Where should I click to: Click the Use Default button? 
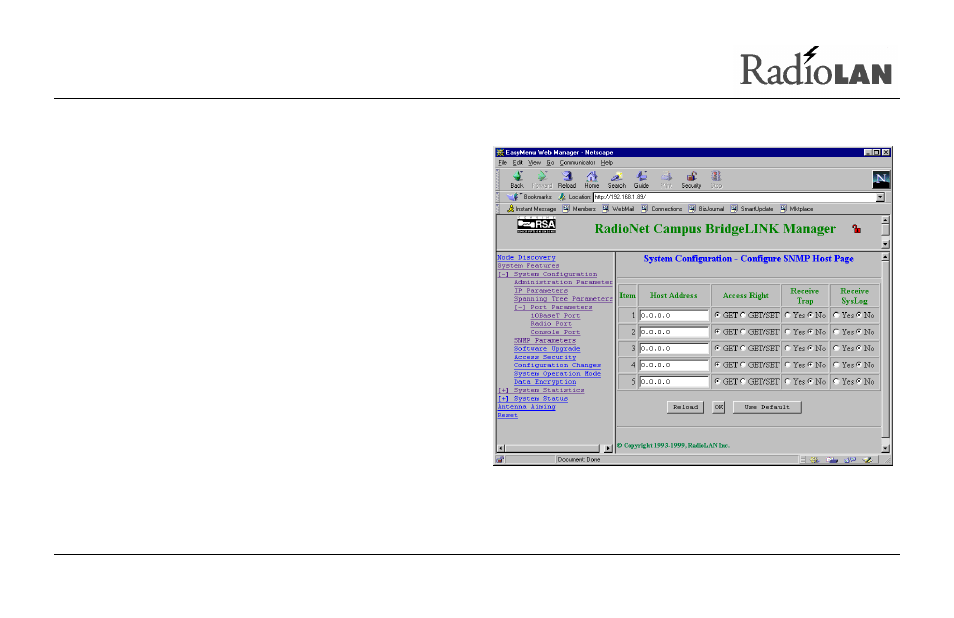point(767,408)
